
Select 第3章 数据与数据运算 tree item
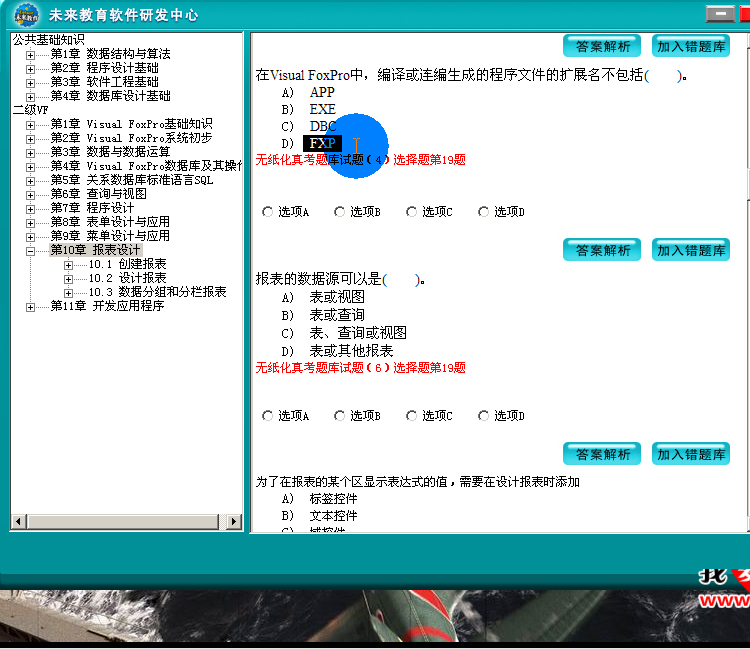(110, 152)
